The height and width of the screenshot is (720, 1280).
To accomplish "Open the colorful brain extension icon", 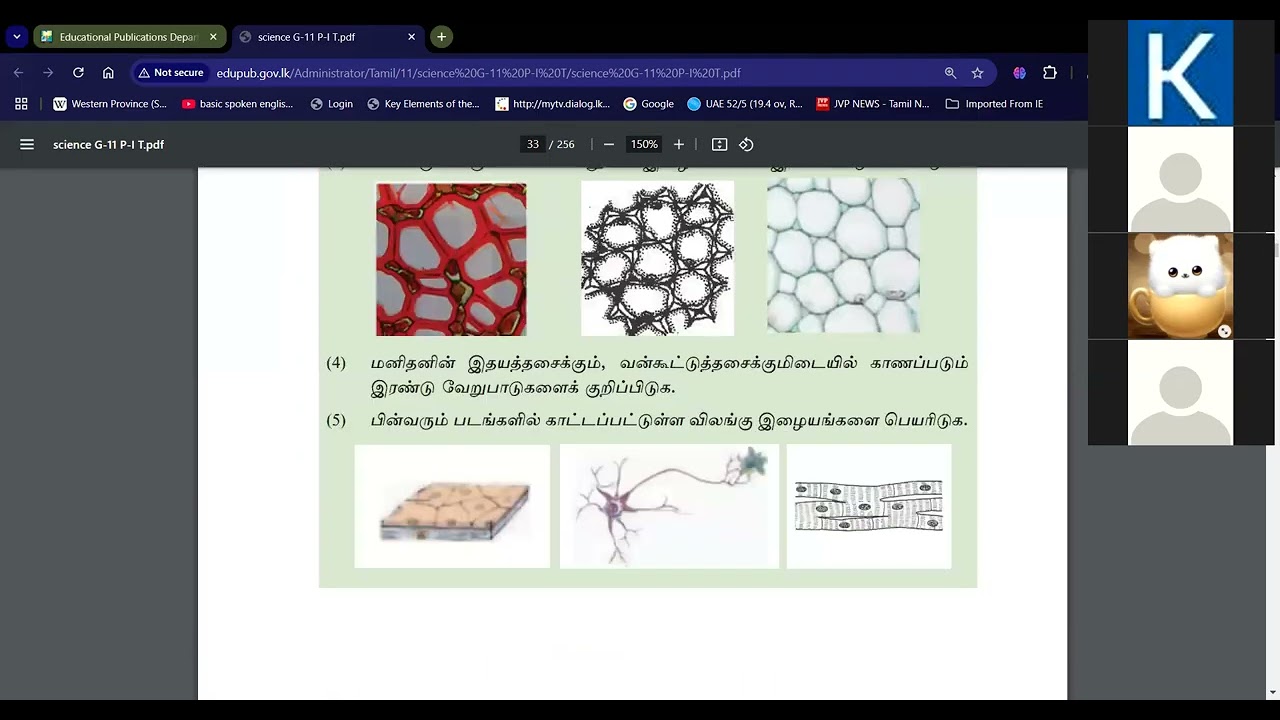I will pos(1019,73).
